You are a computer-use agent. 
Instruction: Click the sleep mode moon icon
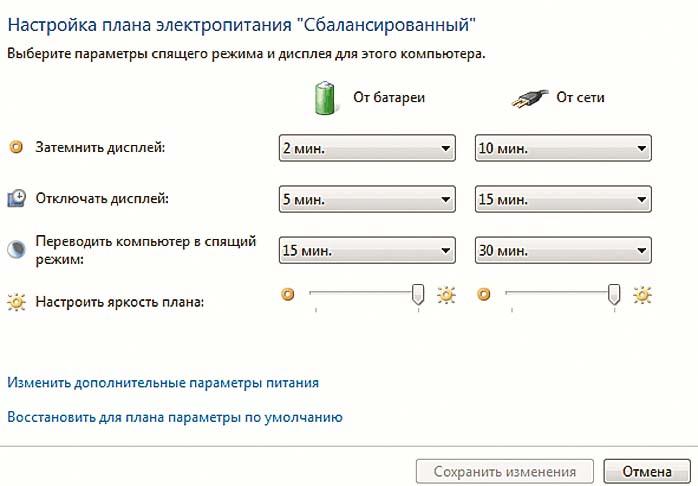(16, 249)
